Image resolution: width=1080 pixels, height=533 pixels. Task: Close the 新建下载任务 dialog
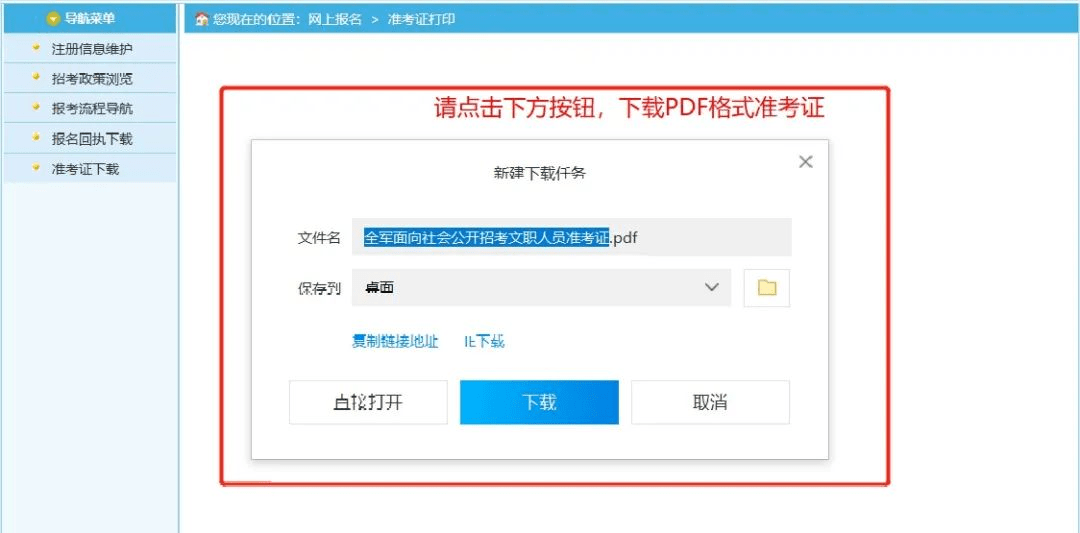[805, 162]
